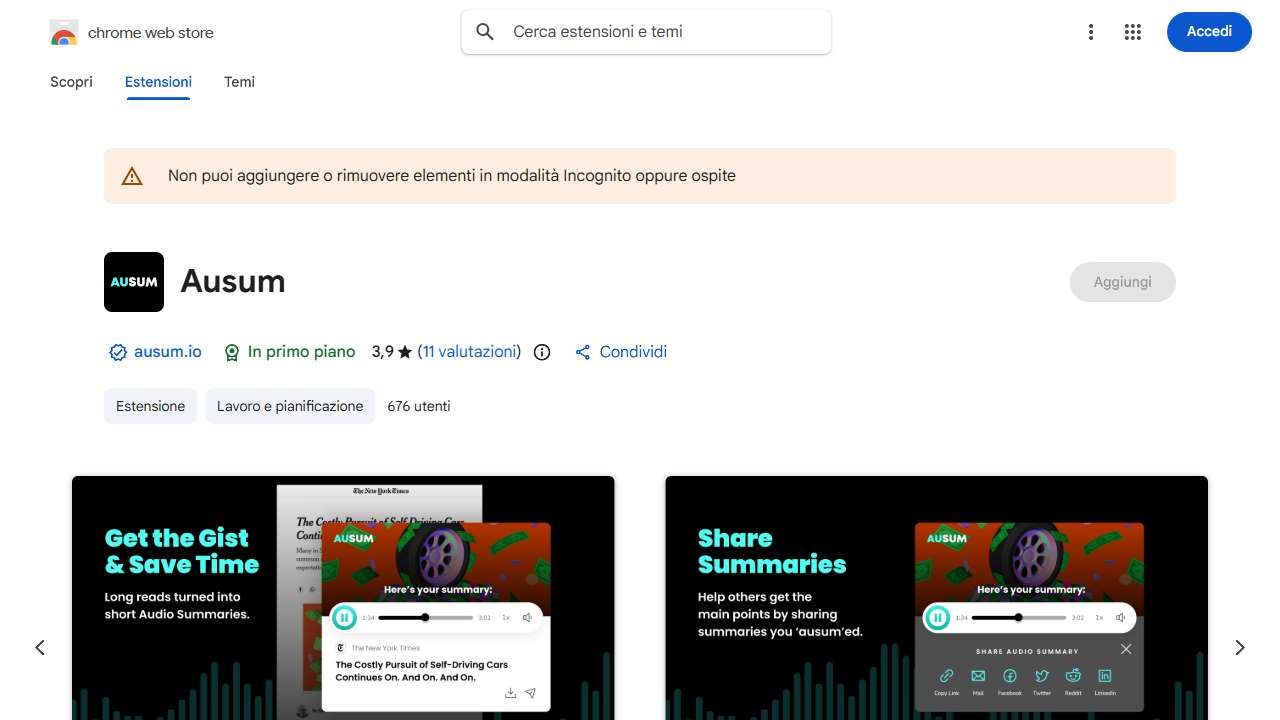Open the Google apps grid

(1133, 32)
